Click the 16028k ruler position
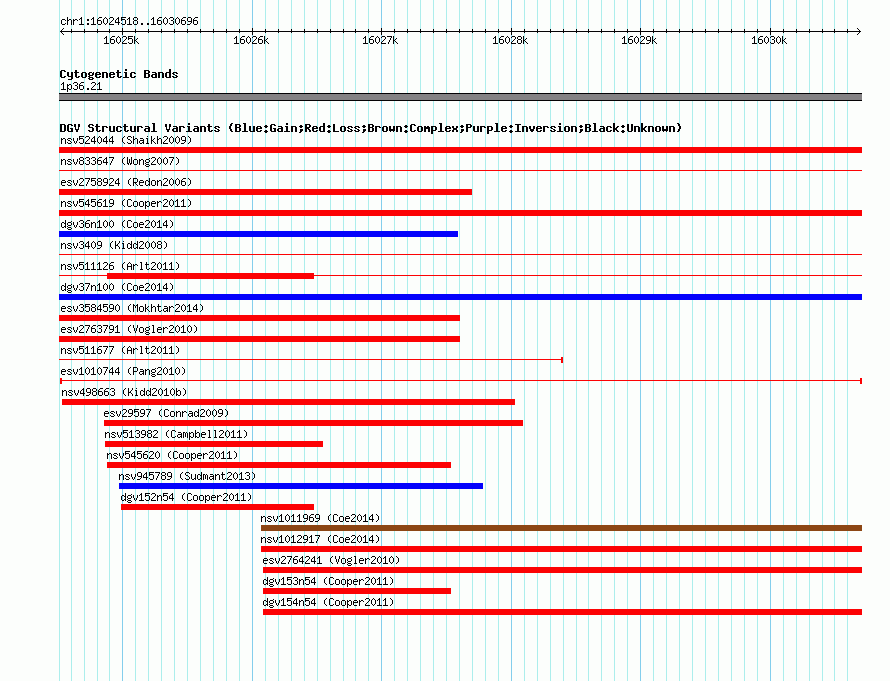This screenshot has width=890, height=681. click(510, 40)
